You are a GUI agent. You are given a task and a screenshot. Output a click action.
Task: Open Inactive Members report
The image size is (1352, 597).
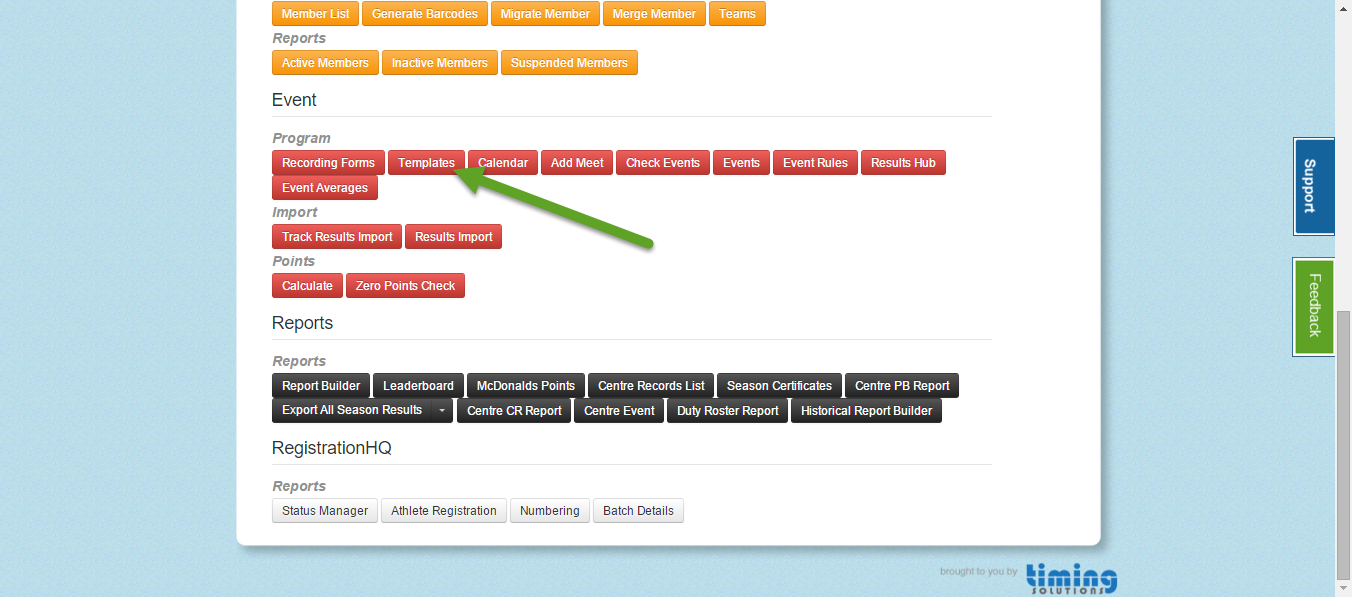439,62
